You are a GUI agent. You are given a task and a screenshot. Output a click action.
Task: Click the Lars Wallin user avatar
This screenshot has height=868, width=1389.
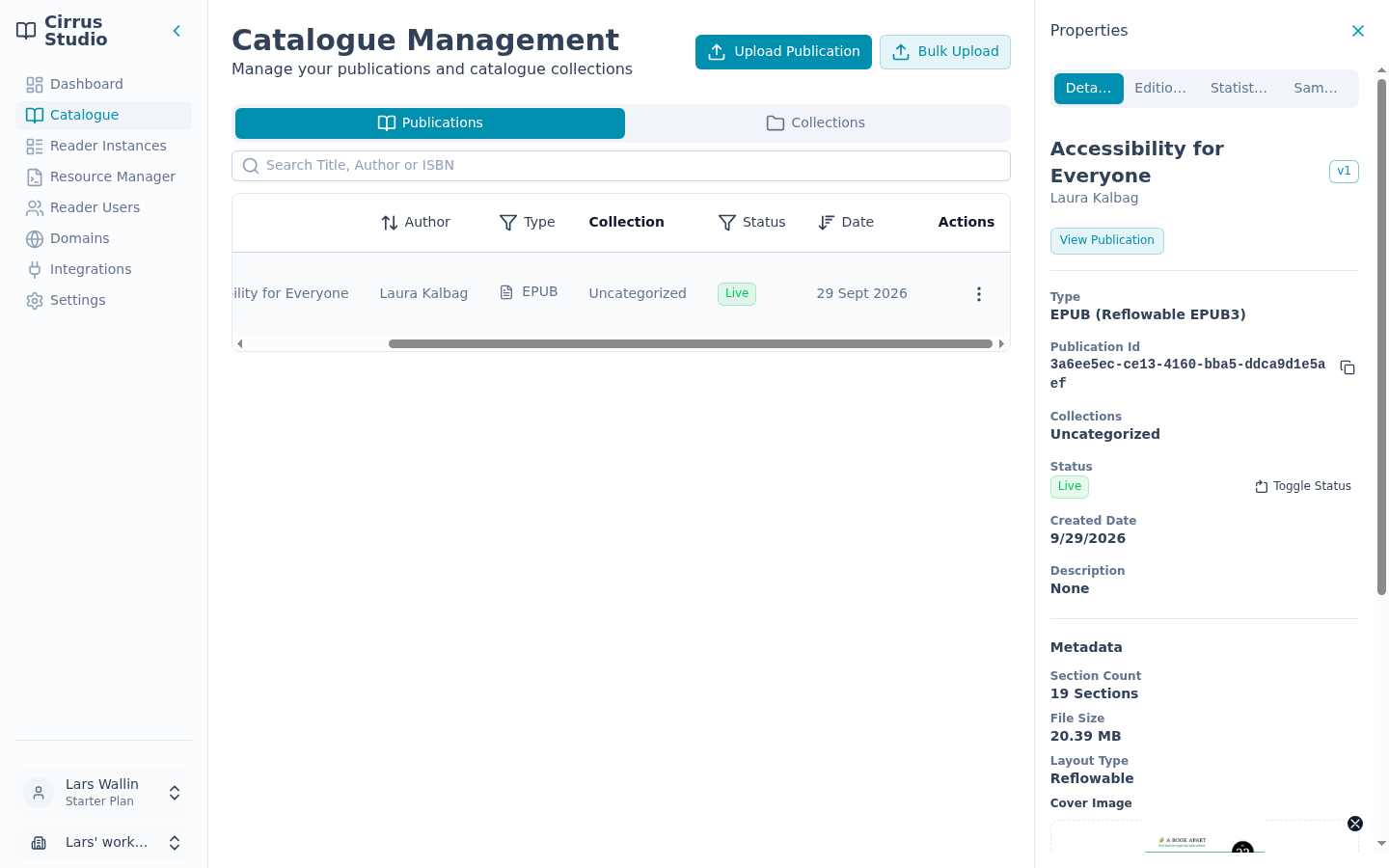(x=39, y=793)
